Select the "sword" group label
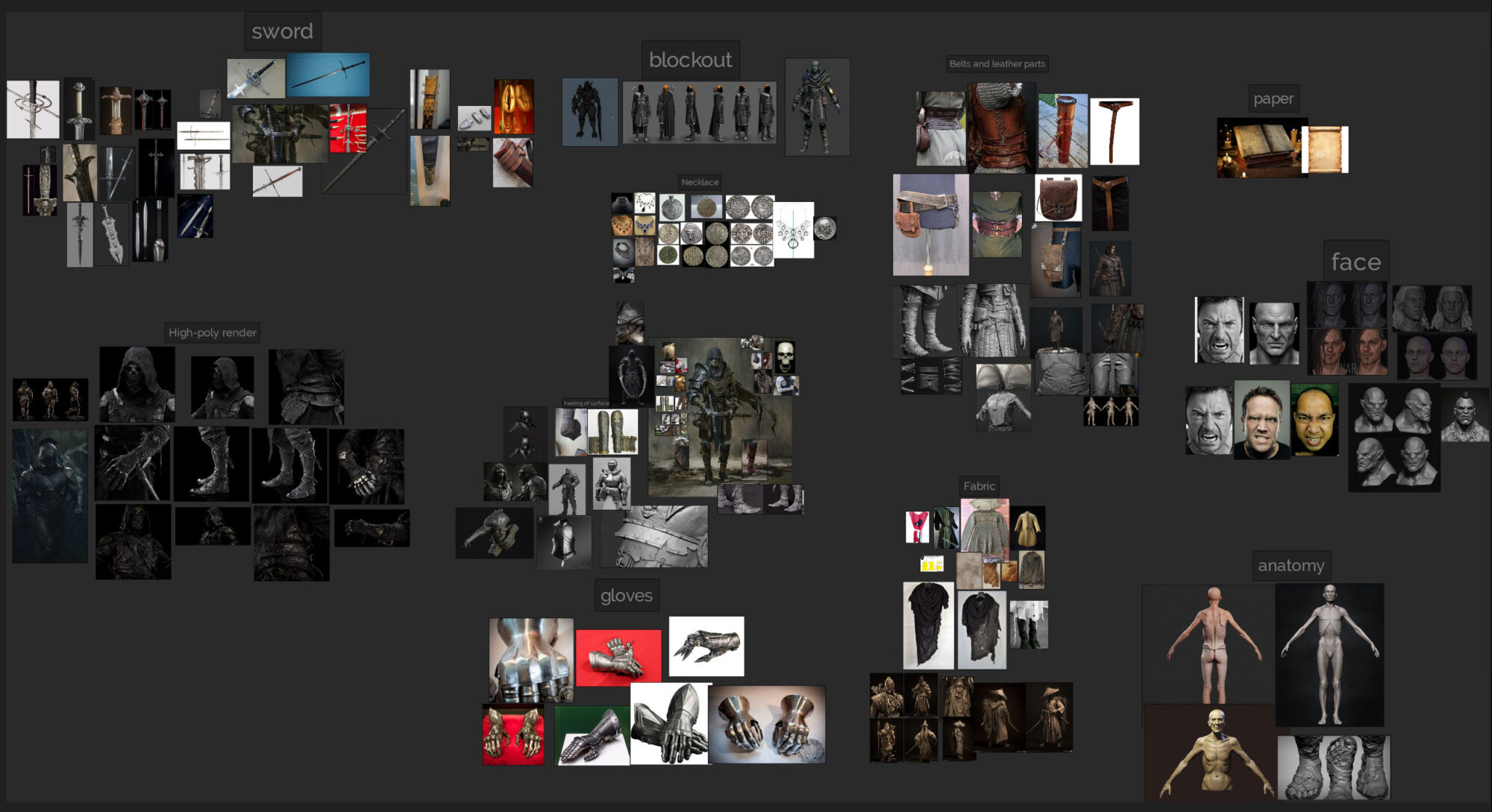 click(283, 31)
